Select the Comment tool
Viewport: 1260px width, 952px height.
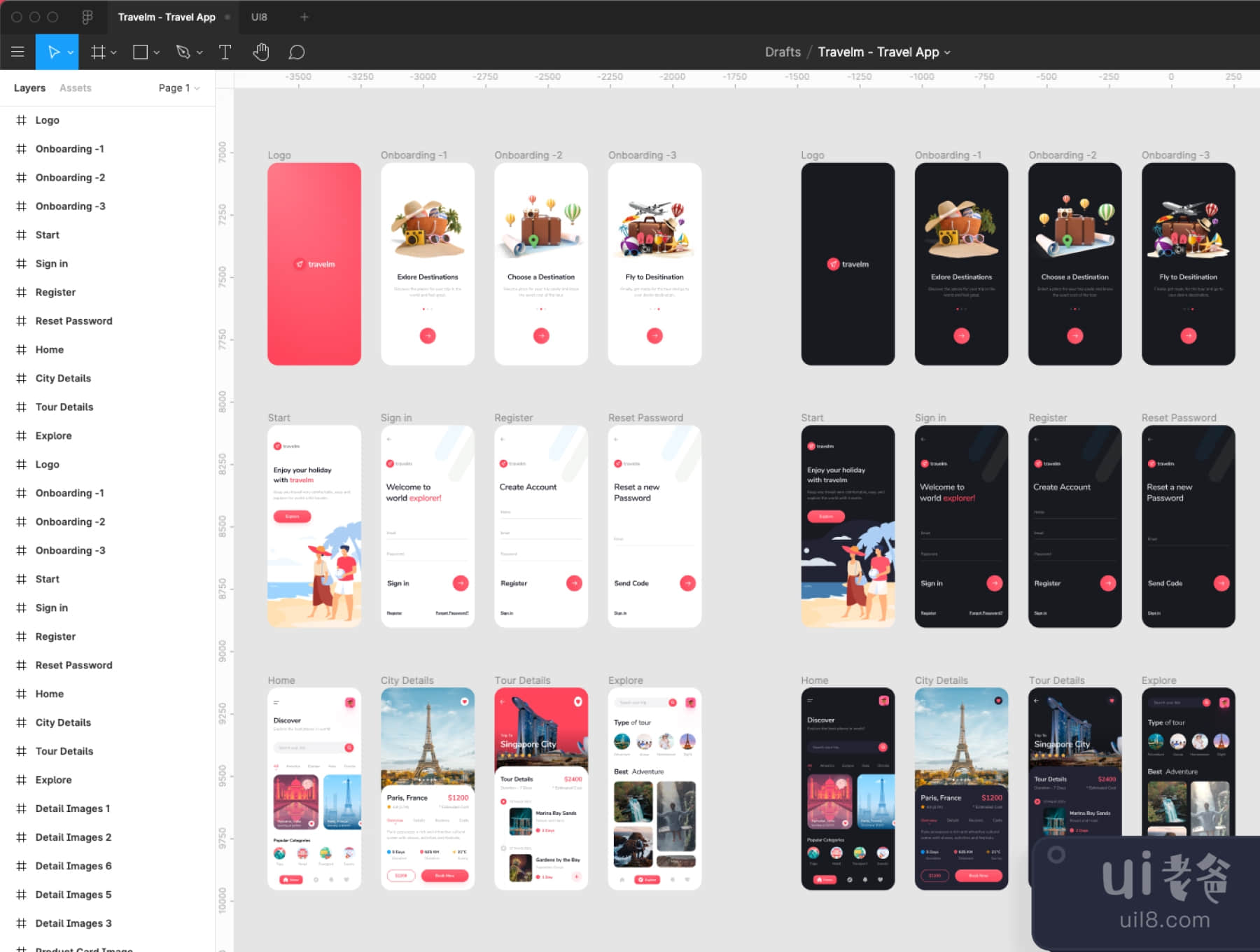(x=297, y=52)
